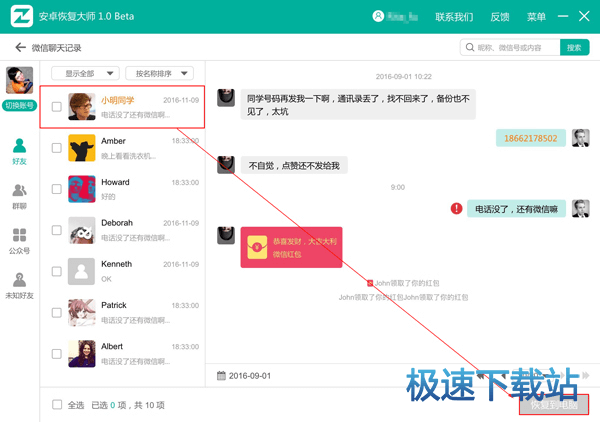Click Albert's avatar photo
Viewport: 600px width, 422px height.
[x=82, y=354]
